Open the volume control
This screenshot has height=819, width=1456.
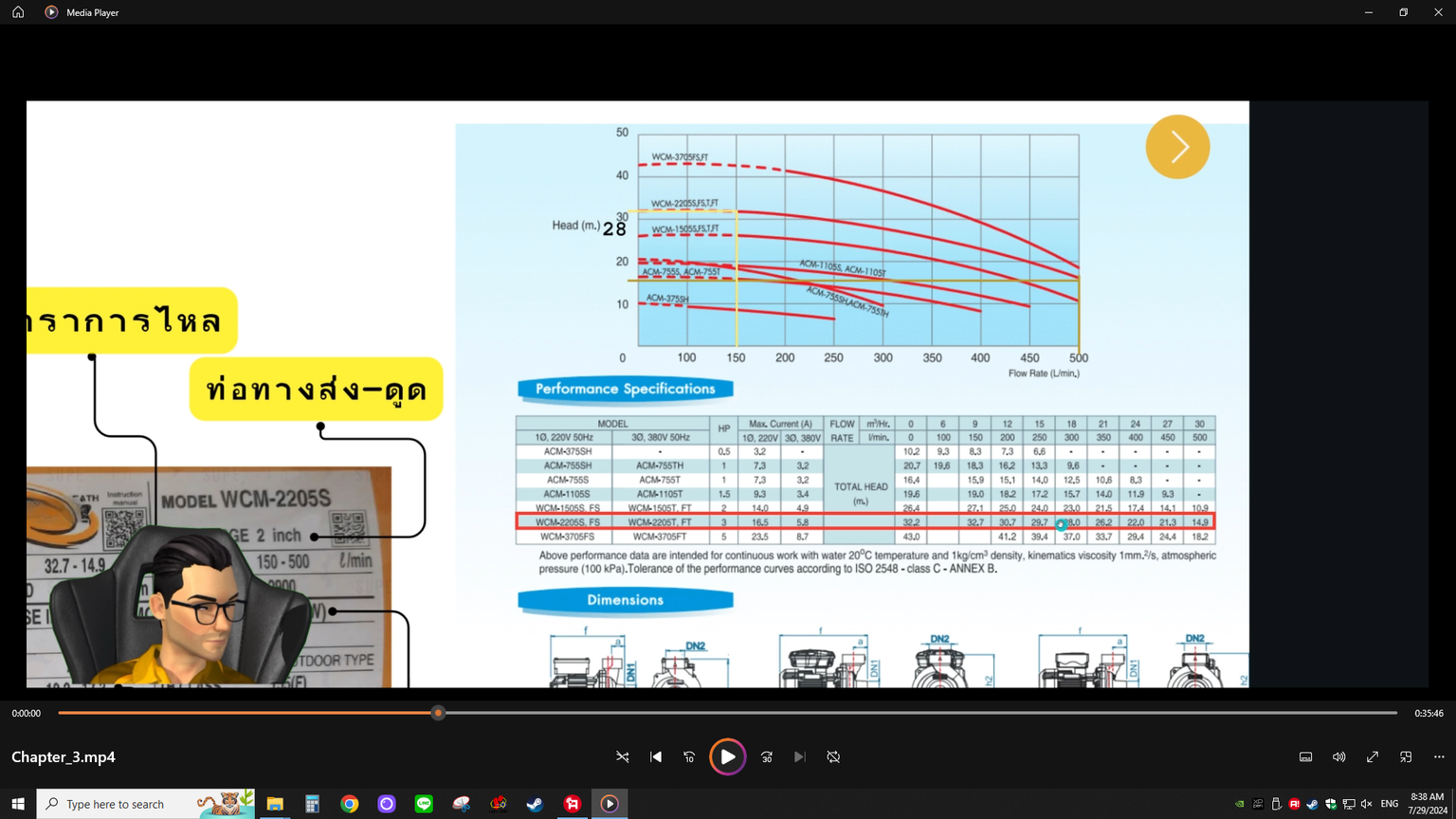click(x=1338, y=756)
